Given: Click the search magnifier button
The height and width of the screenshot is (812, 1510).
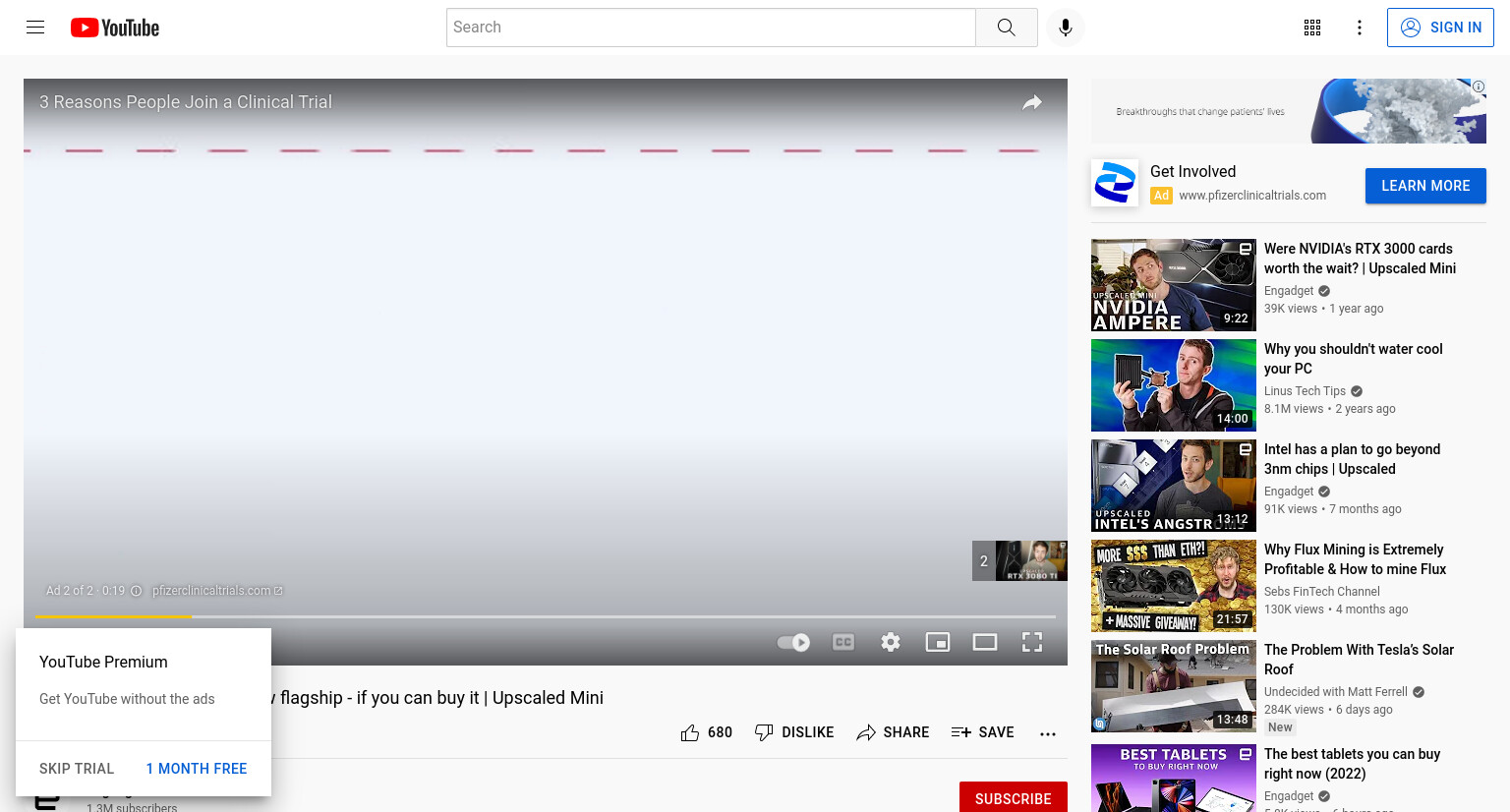Looking at the screenshot, I should click(x=1006, y=28).
